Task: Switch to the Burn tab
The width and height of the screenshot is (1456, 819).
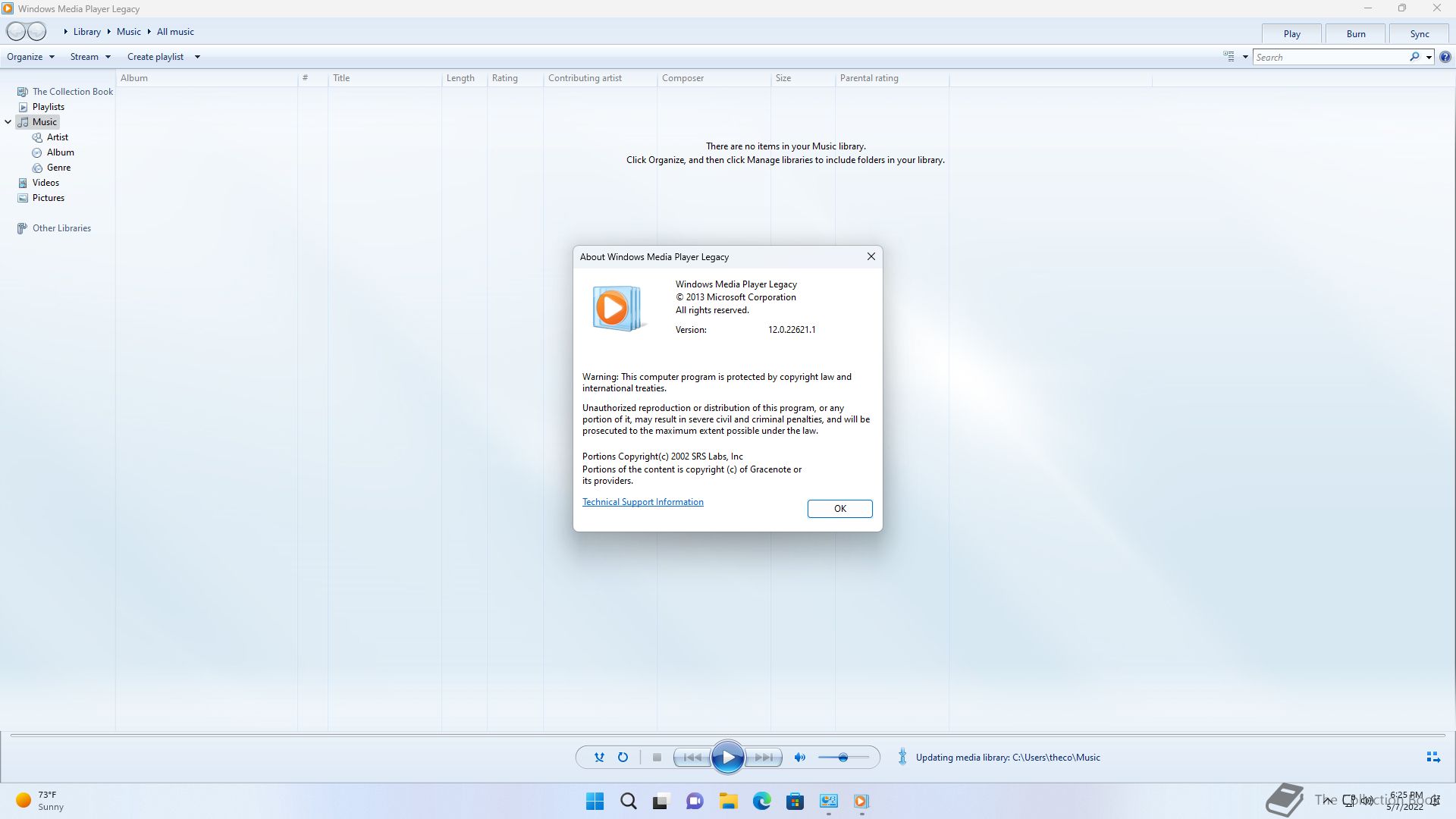Action: (1355, 34)
